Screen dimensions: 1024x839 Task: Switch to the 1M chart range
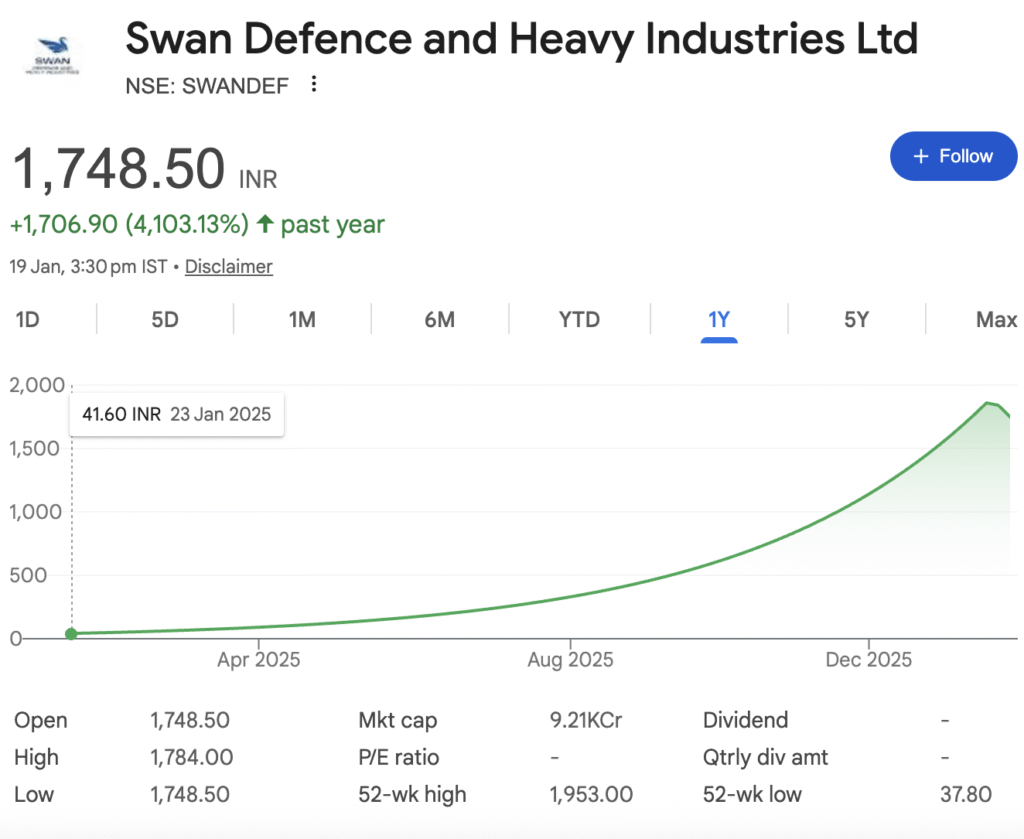[302, 320]
